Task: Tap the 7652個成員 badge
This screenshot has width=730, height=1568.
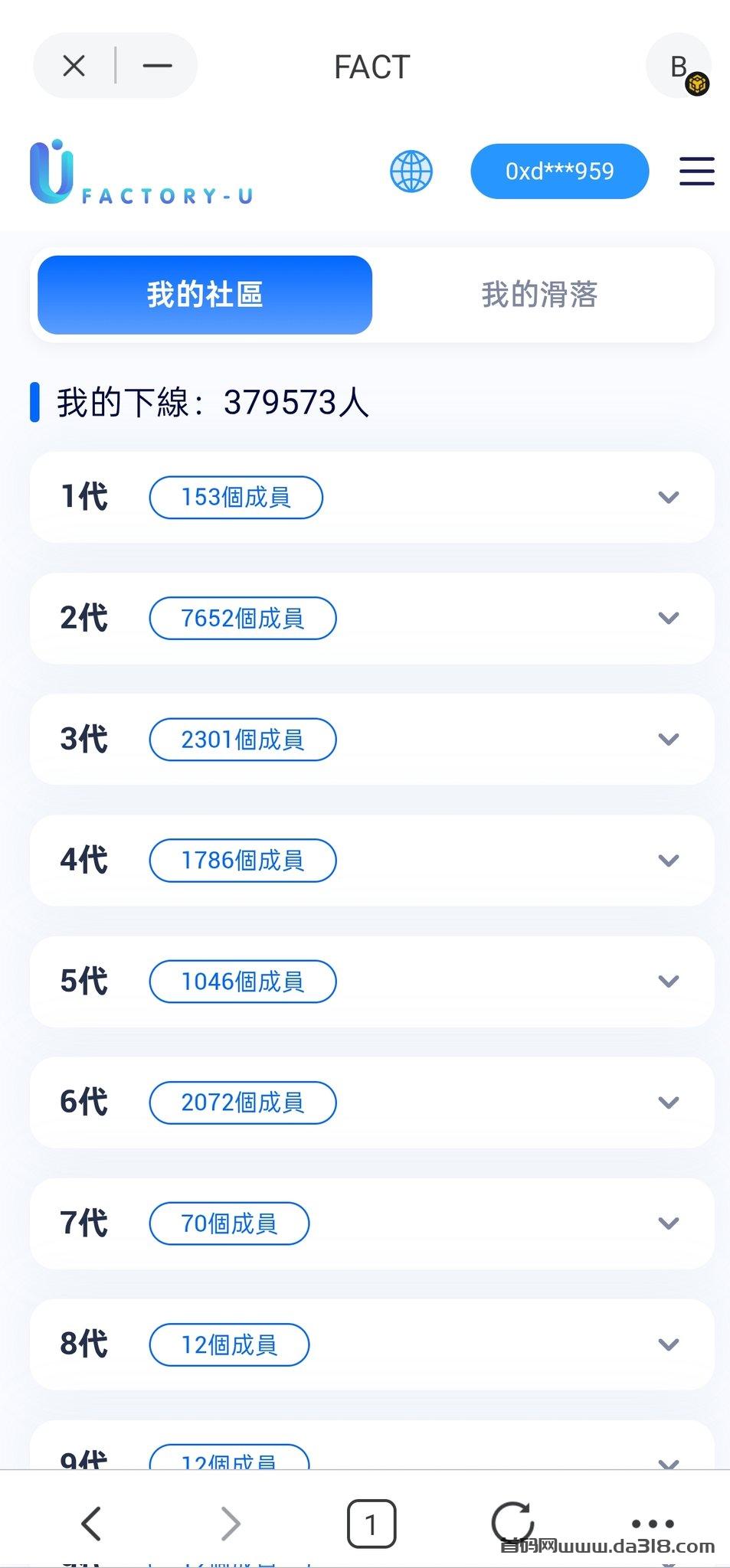Action: [x=242, y=618]
